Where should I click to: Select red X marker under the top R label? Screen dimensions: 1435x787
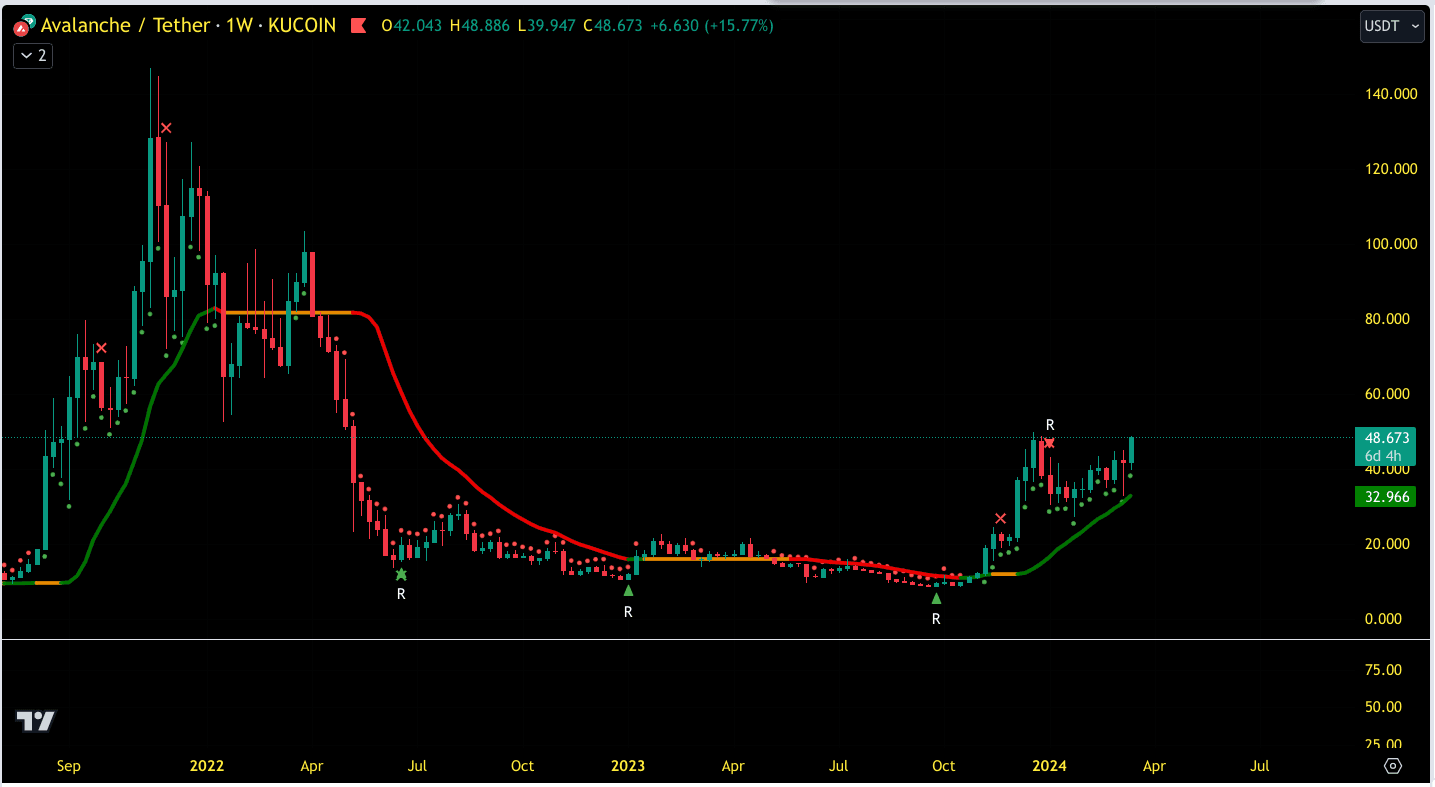click(x=1049, y=443)
